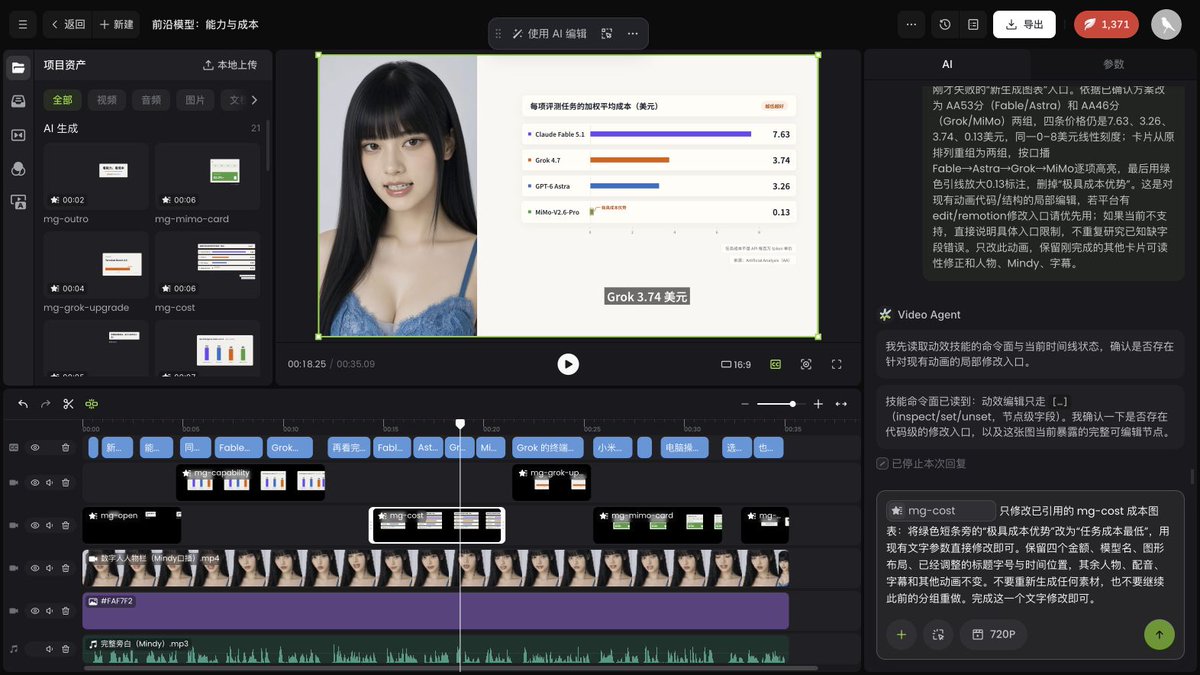Click the 新建 button

point(117,24)
